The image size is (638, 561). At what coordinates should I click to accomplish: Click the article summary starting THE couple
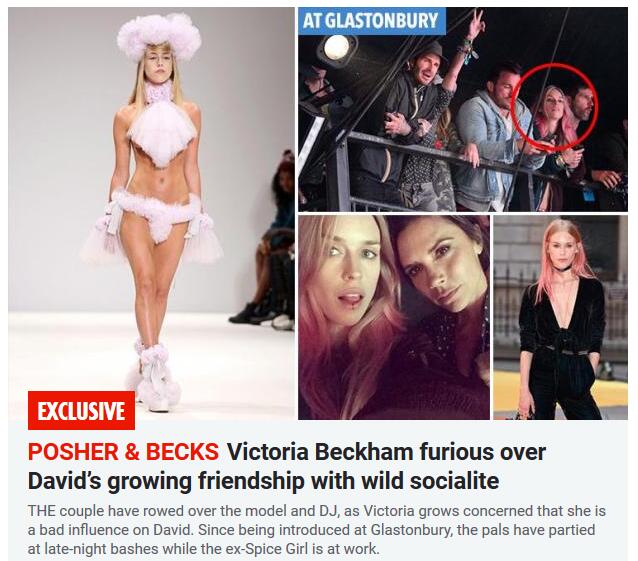(x=317, y=530)
